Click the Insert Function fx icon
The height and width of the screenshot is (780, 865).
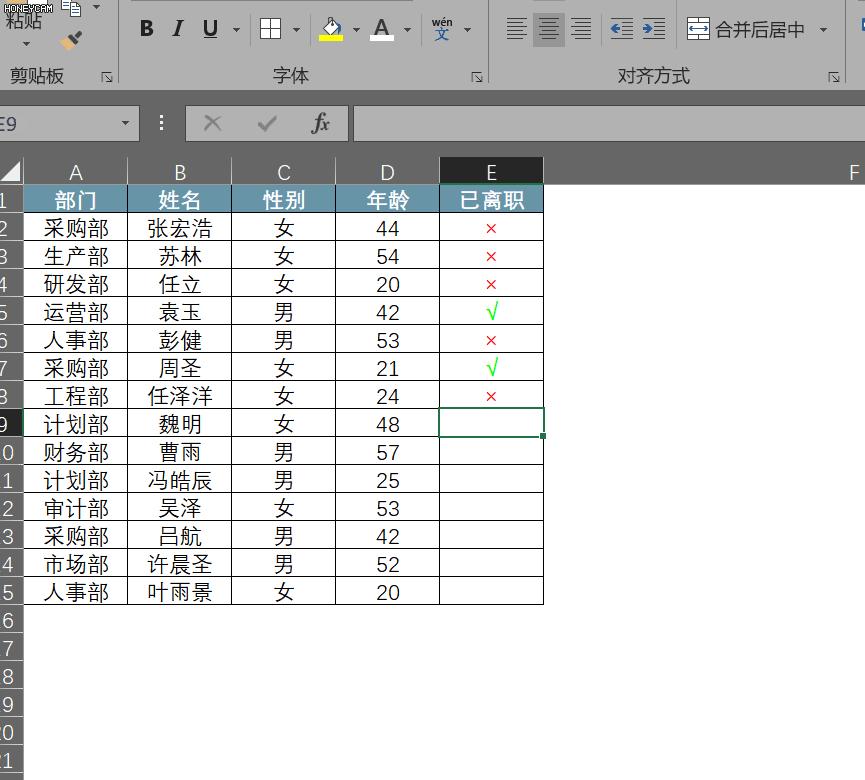(x=320, y=124)
